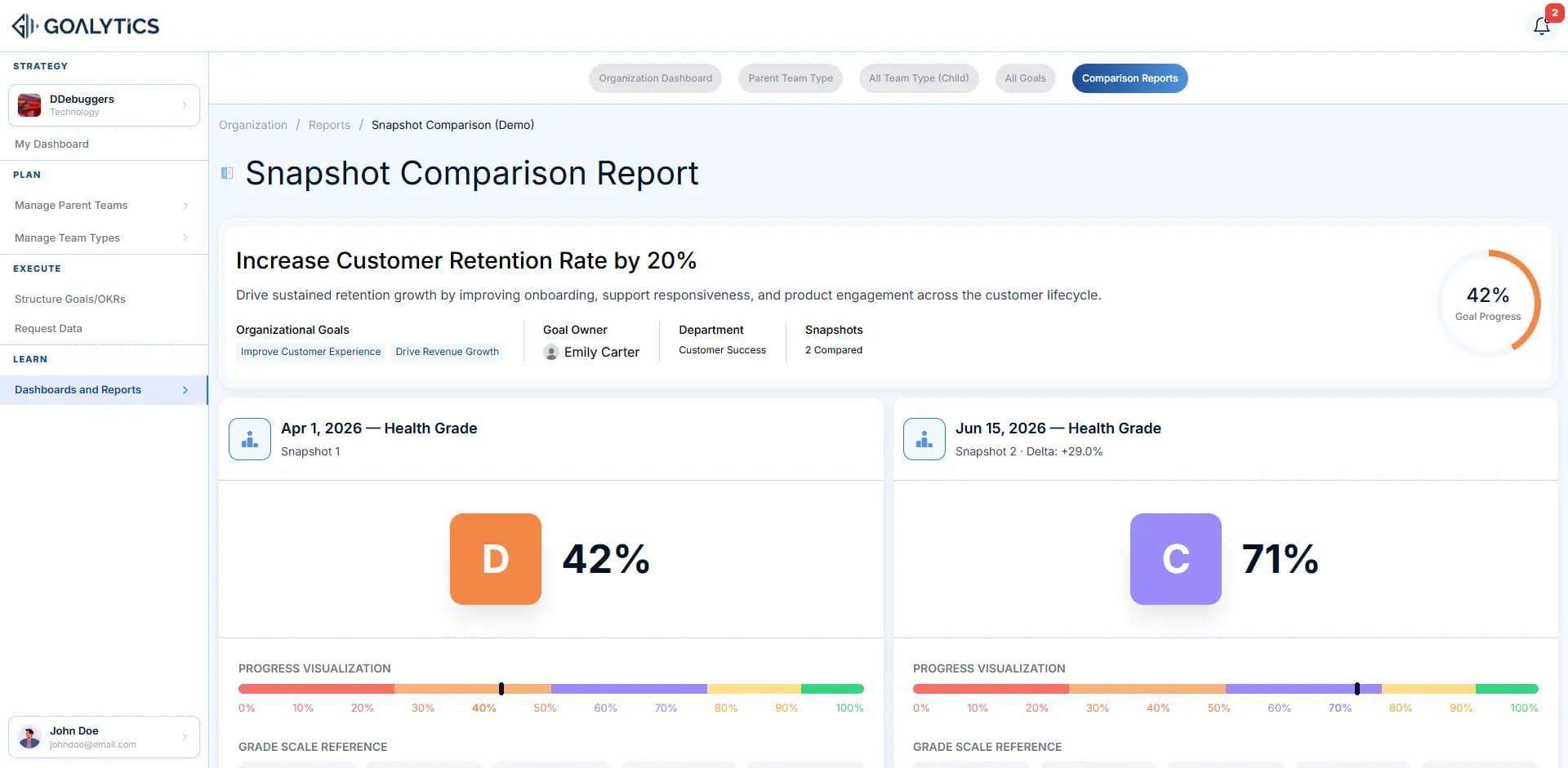Image resolution: width=1568 pixels, height=768 pixels.
Task: Click the 2 Compared snapshots text
Action: click(834, 350)
